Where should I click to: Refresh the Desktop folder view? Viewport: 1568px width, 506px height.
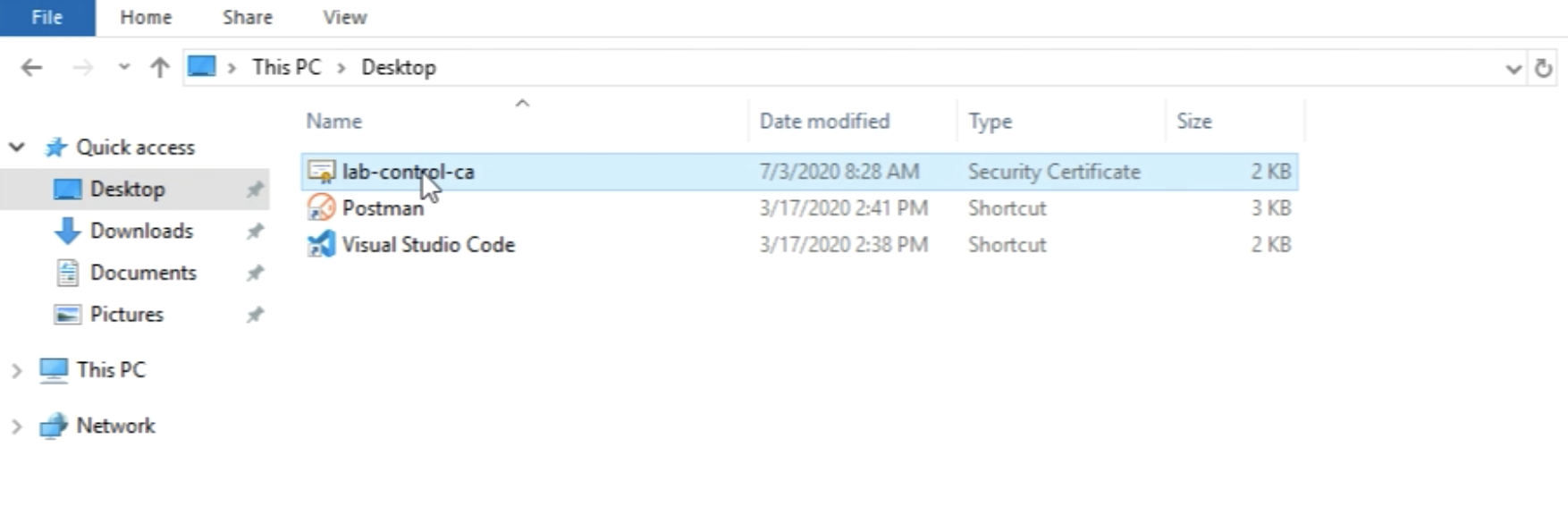[1543, 68]
